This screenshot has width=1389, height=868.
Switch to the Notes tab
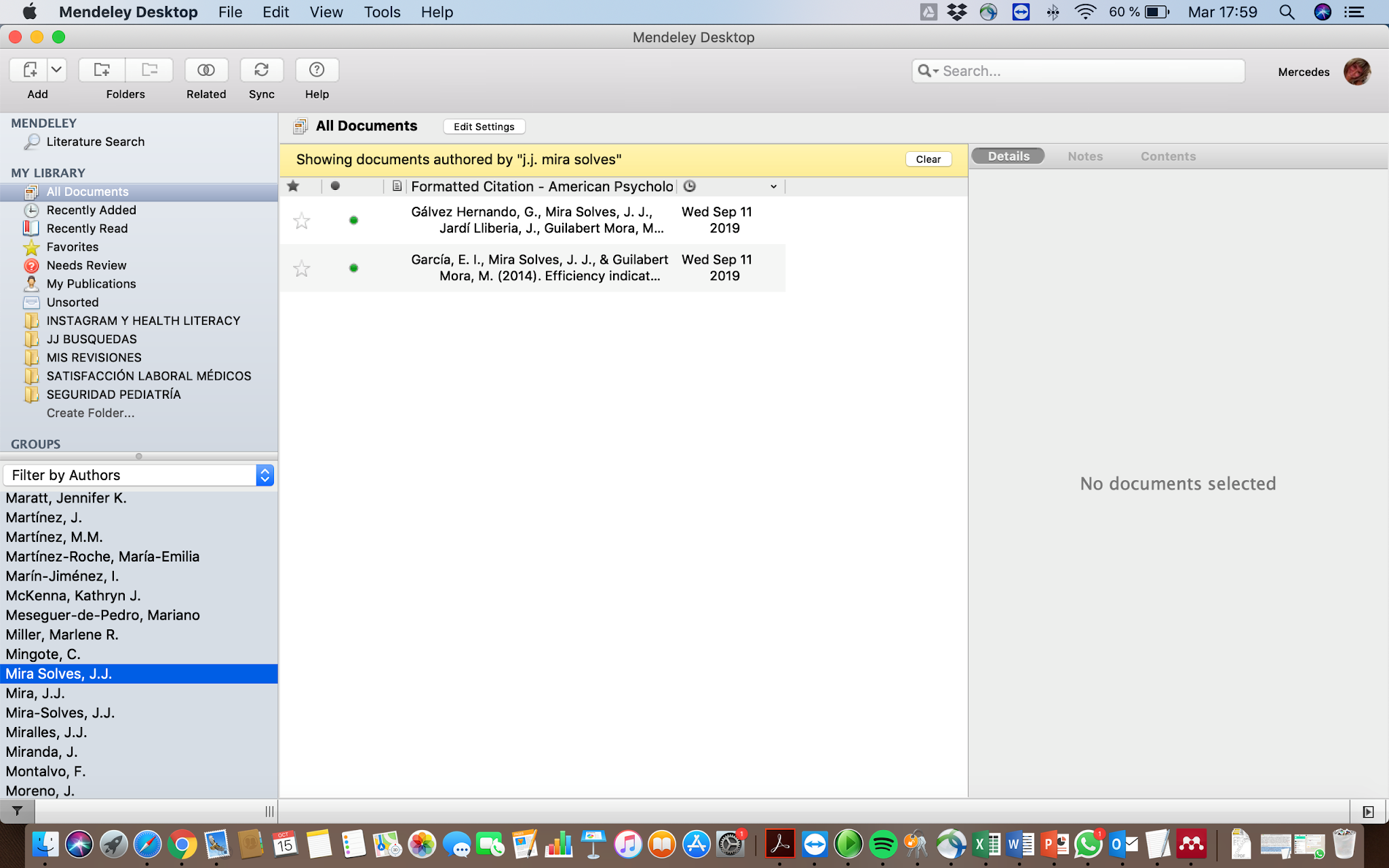(1085, 157)
